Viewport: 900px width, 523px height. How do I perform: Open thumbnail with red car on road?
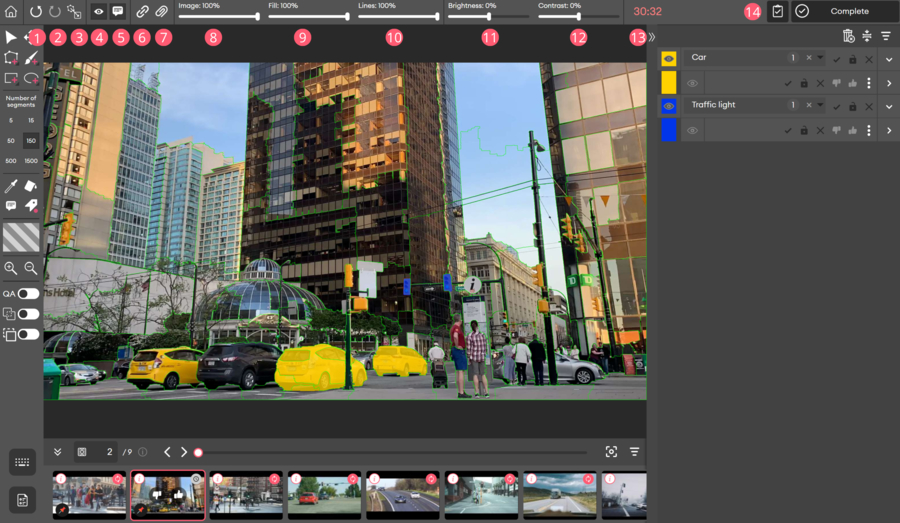(324, 495)
